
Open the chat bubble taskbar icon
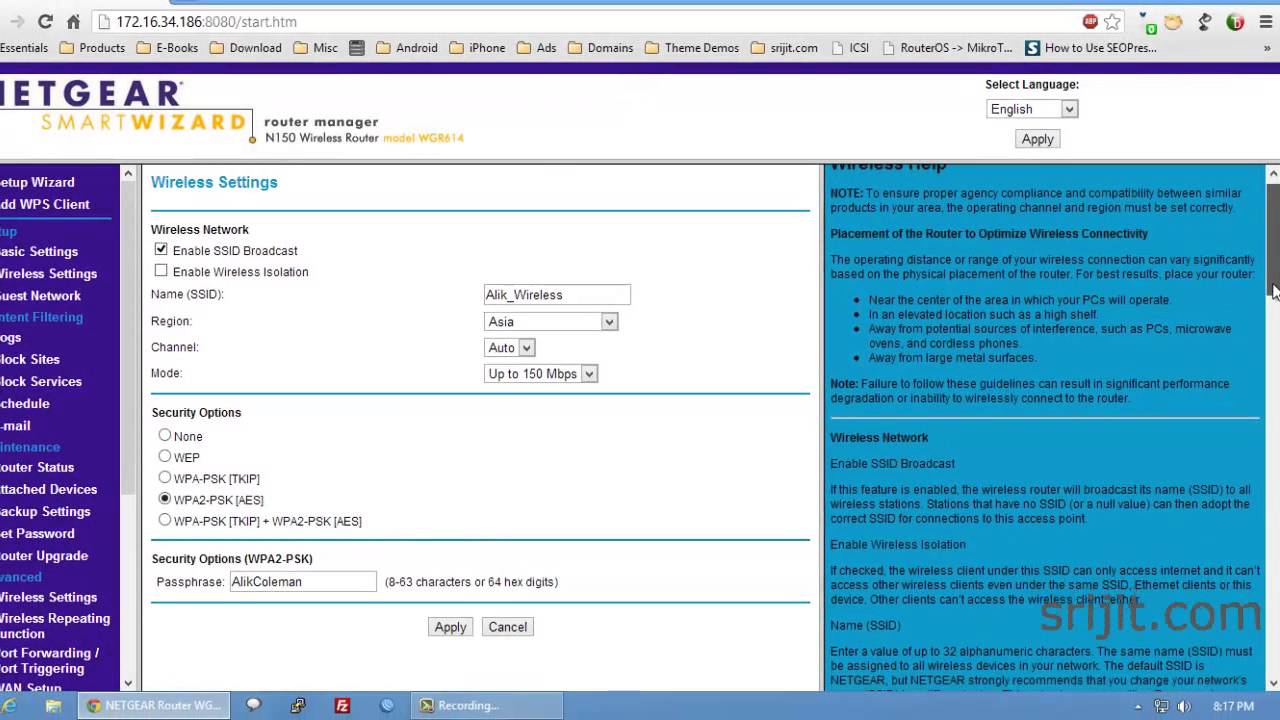pyautogui.click(x=253, y=705)
